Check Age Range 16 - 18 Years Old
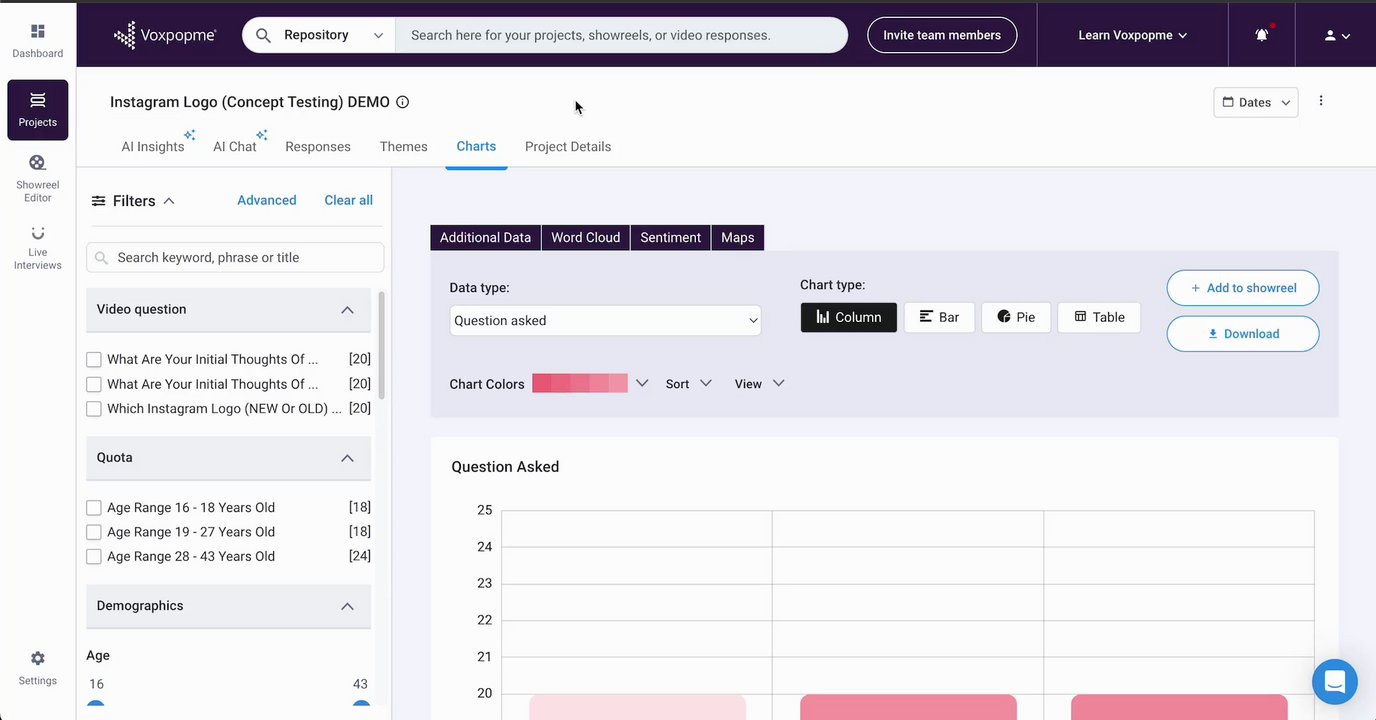This screenshot has width=1376, height=720. pyautogui.click(x=94, y=508)
